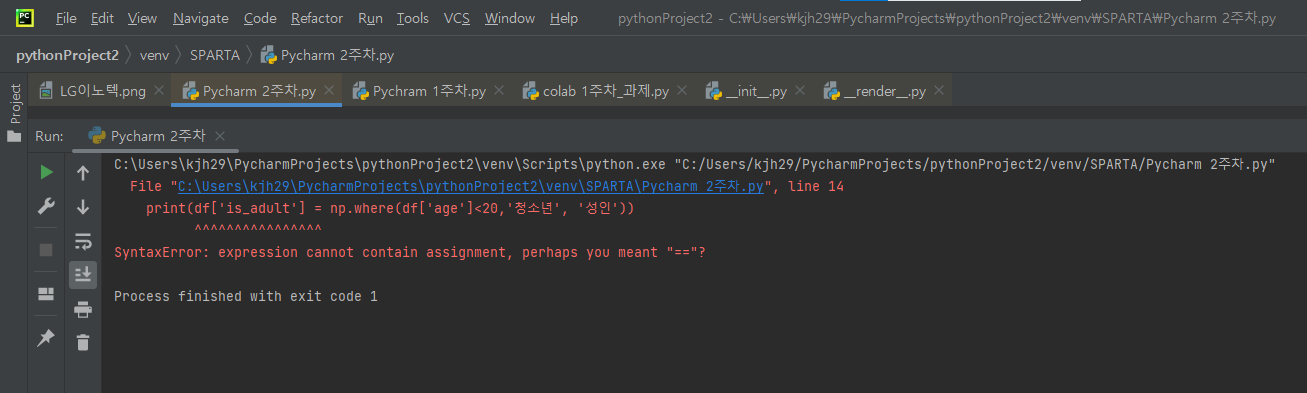Close the Pycharm 2주차.py editor tab
The width and height of the screenshot is (1307, 393).
click(328, 91)
